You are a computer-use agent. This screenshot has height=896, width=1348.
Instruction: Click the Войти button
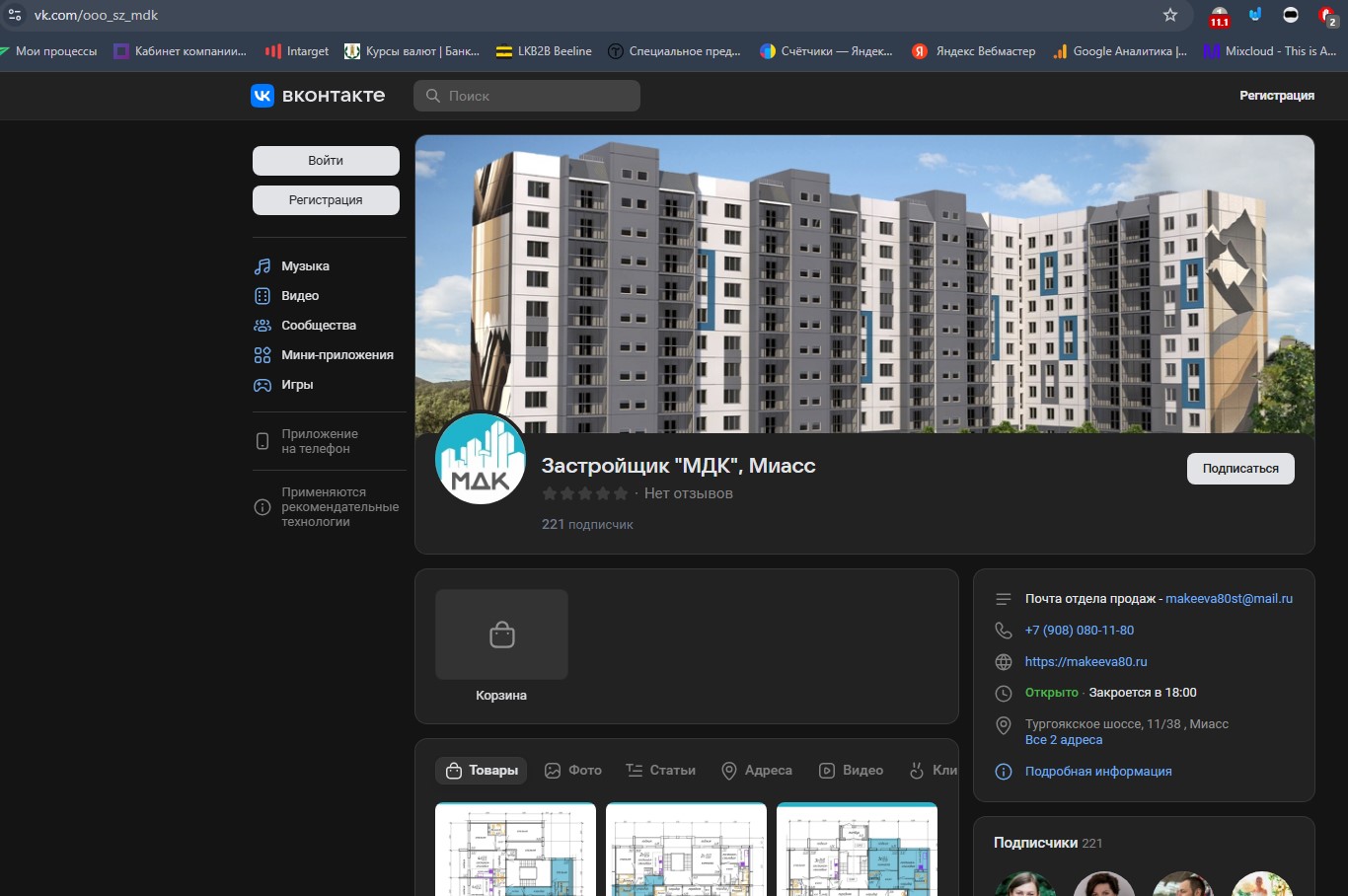point(326,161)
